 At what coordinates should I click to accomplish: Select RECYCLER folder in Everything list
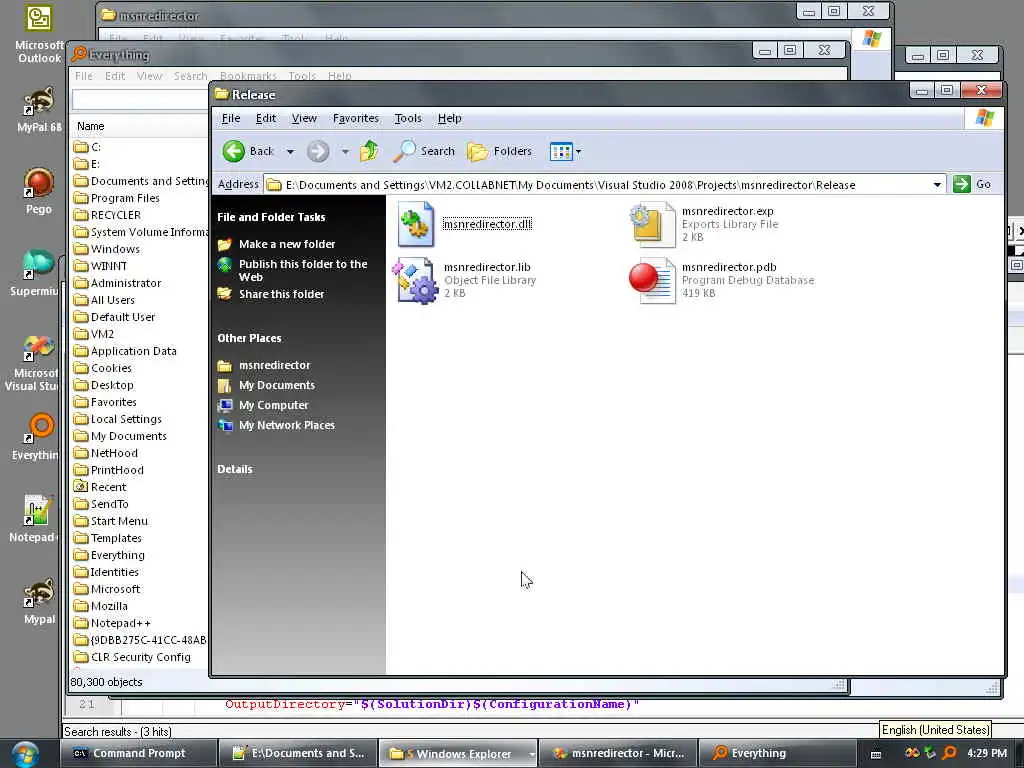116,215
